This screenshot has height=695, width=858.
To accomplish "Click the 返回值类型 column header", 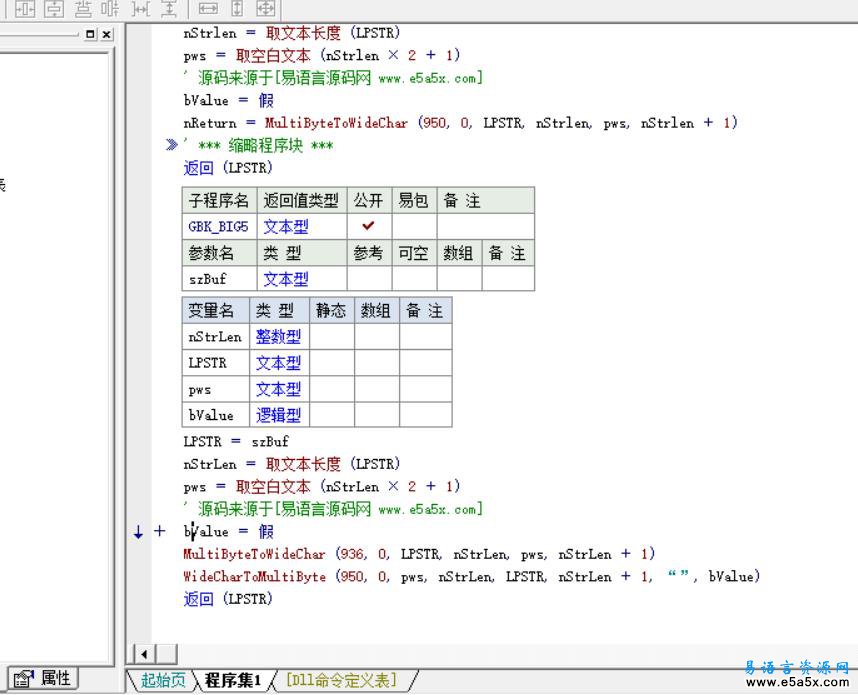I will (302, 200).
